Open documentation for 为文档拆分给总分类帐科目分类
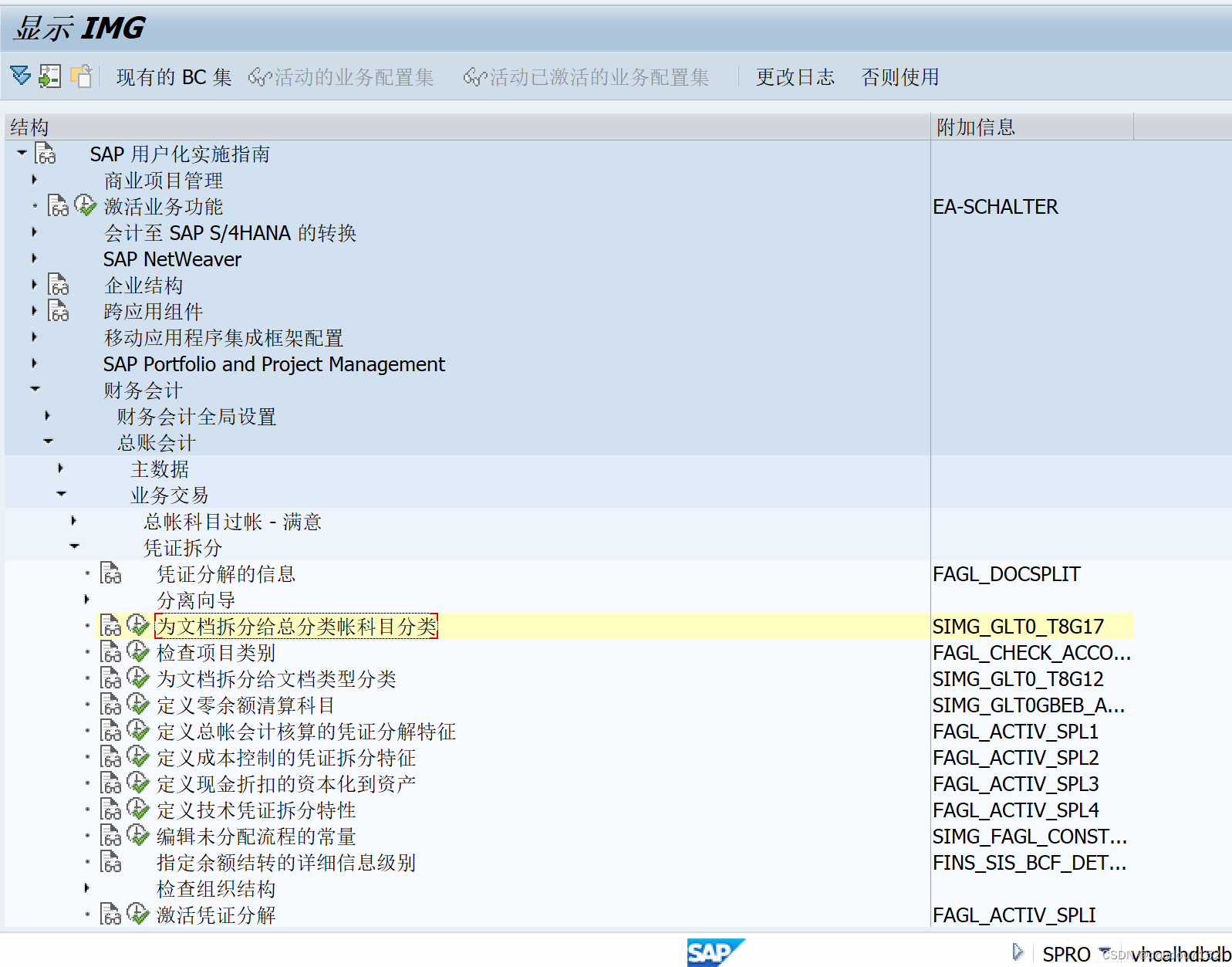The width and height of the screenshot is (1232, 967). pos(111,626)
